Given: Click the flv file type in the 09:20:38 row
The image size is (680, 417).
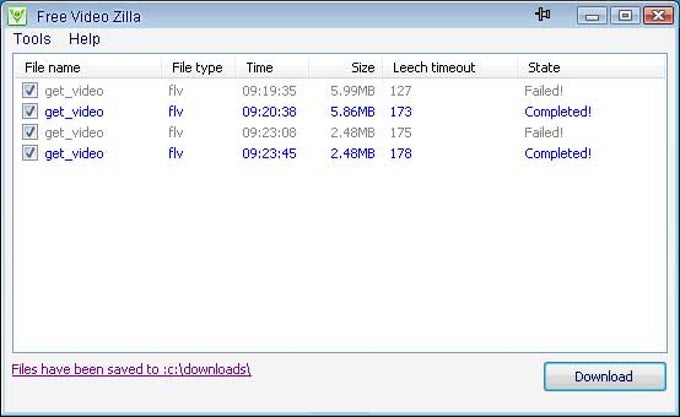Looking at the screenshot, I should pyautogui.click(x=176, y=111).
